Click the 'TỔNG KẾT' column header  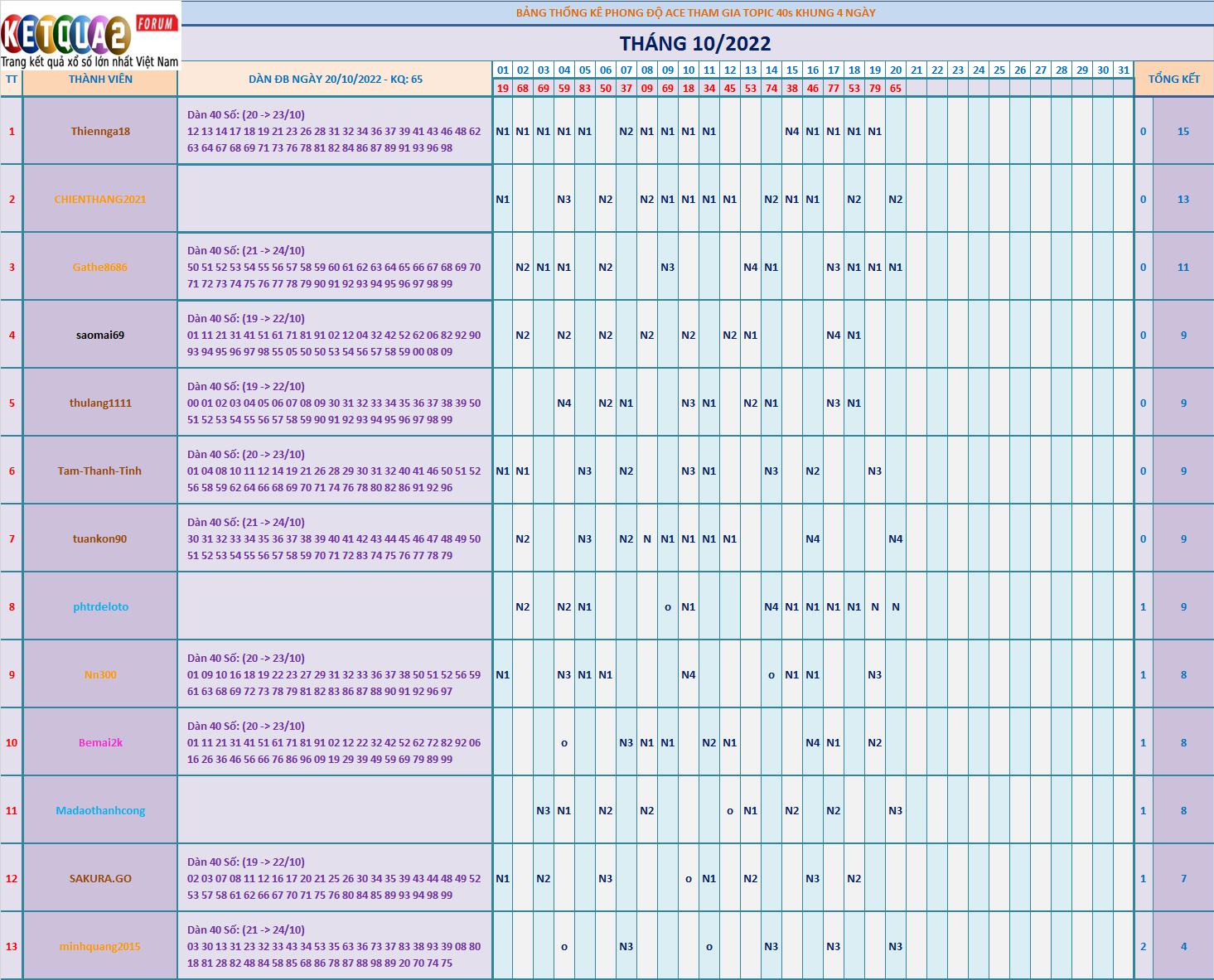[x=1174, y=79]
